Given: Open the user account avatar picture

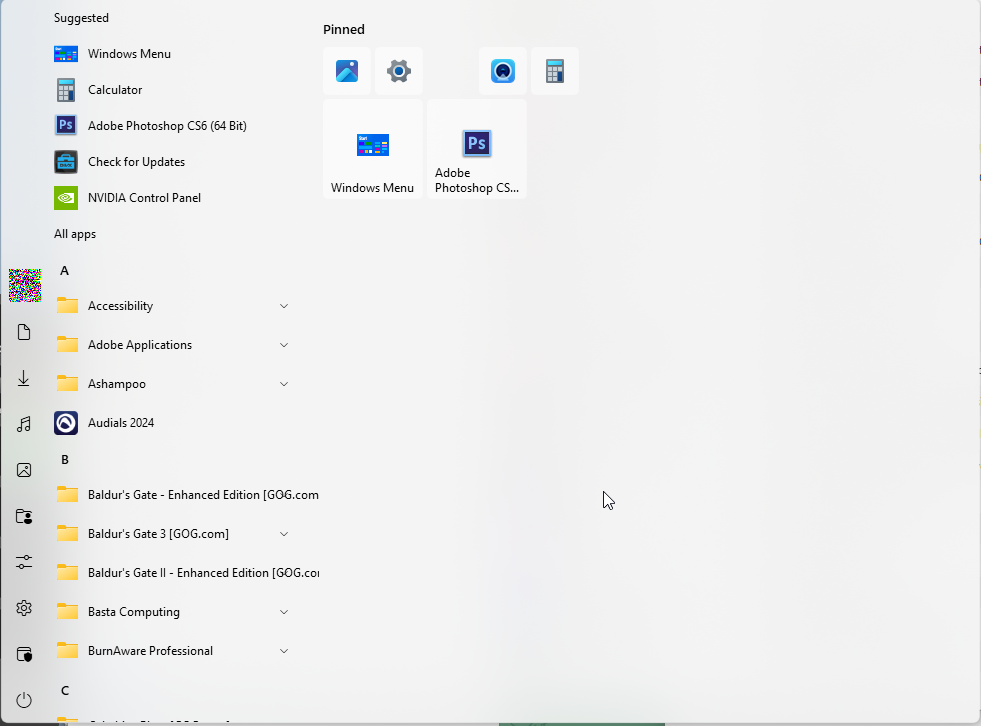Looking at the screenshot, I should pyautogui.click(x=25, y=285).
